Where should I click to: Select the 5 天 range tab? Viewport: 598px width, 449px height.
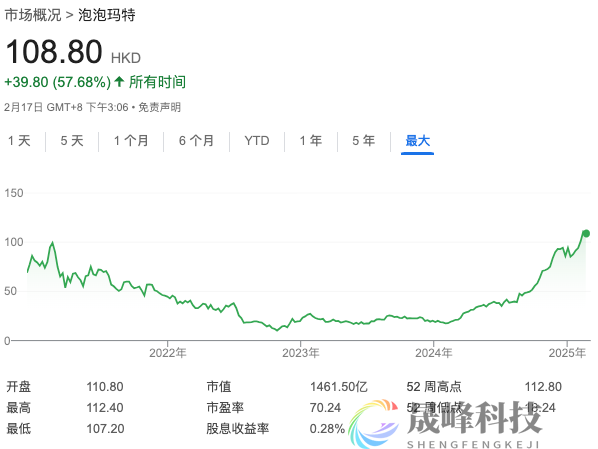72,141
